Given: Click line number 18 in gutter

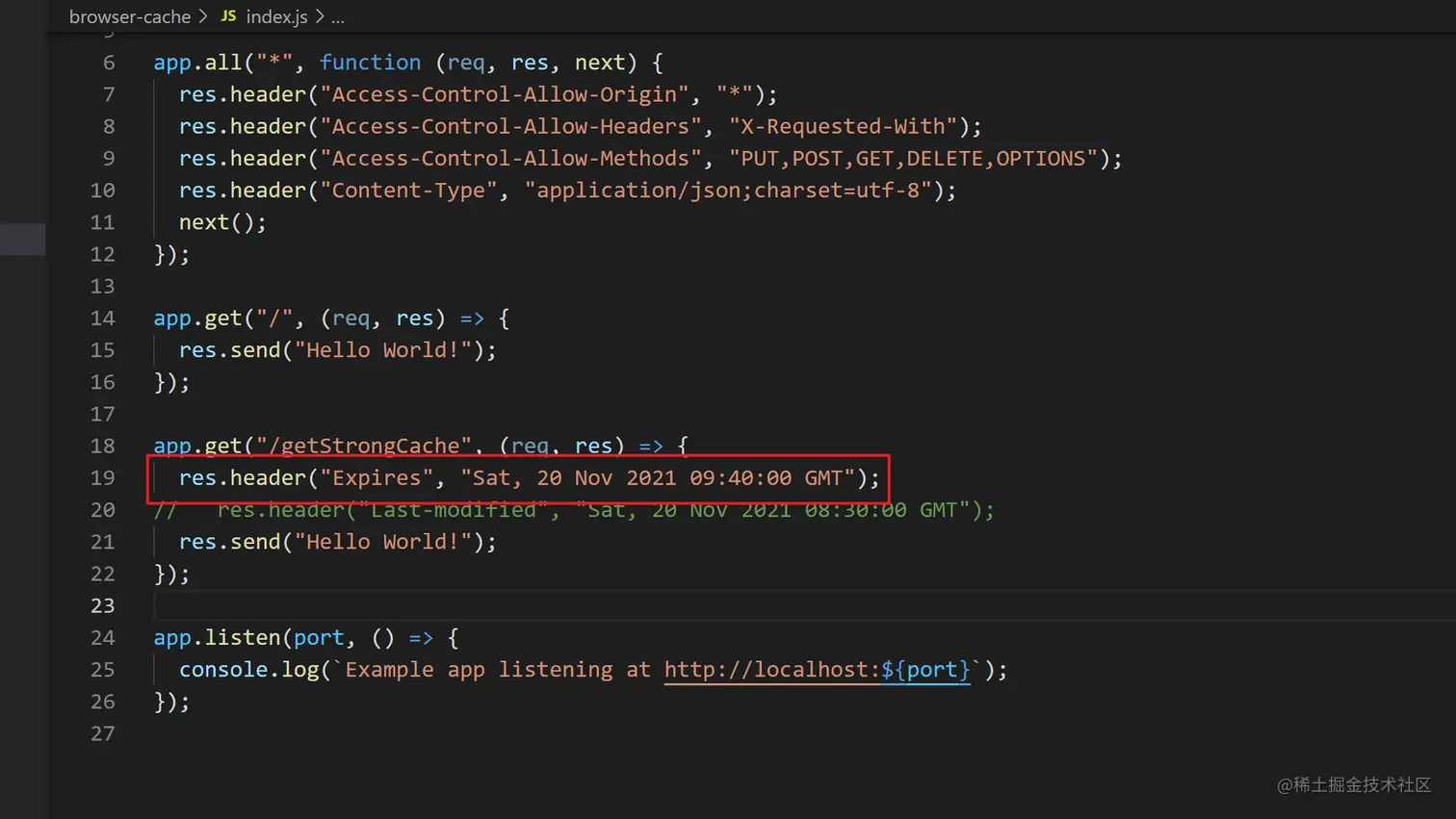Looking at the screenshot, I should [x=102, y=447].
